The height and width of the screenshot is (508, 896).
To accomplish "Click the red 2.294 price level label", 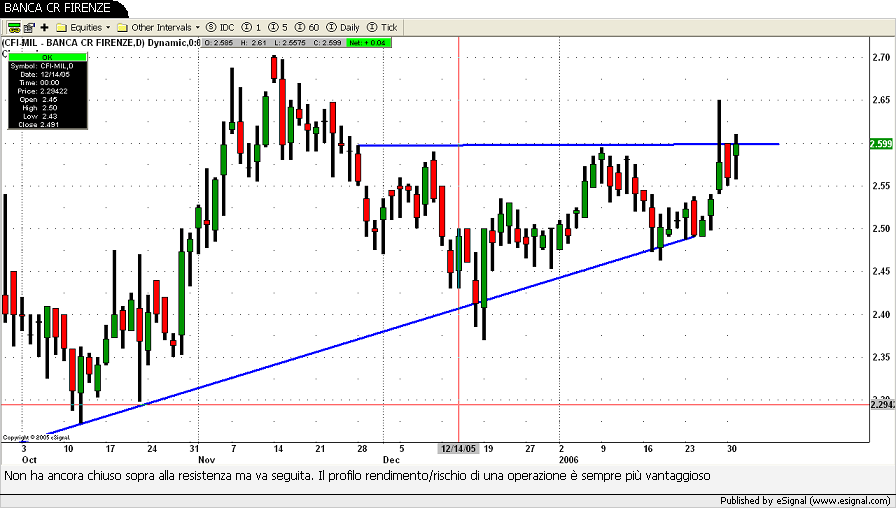I will pyautogui.click(x=881, y=404).
